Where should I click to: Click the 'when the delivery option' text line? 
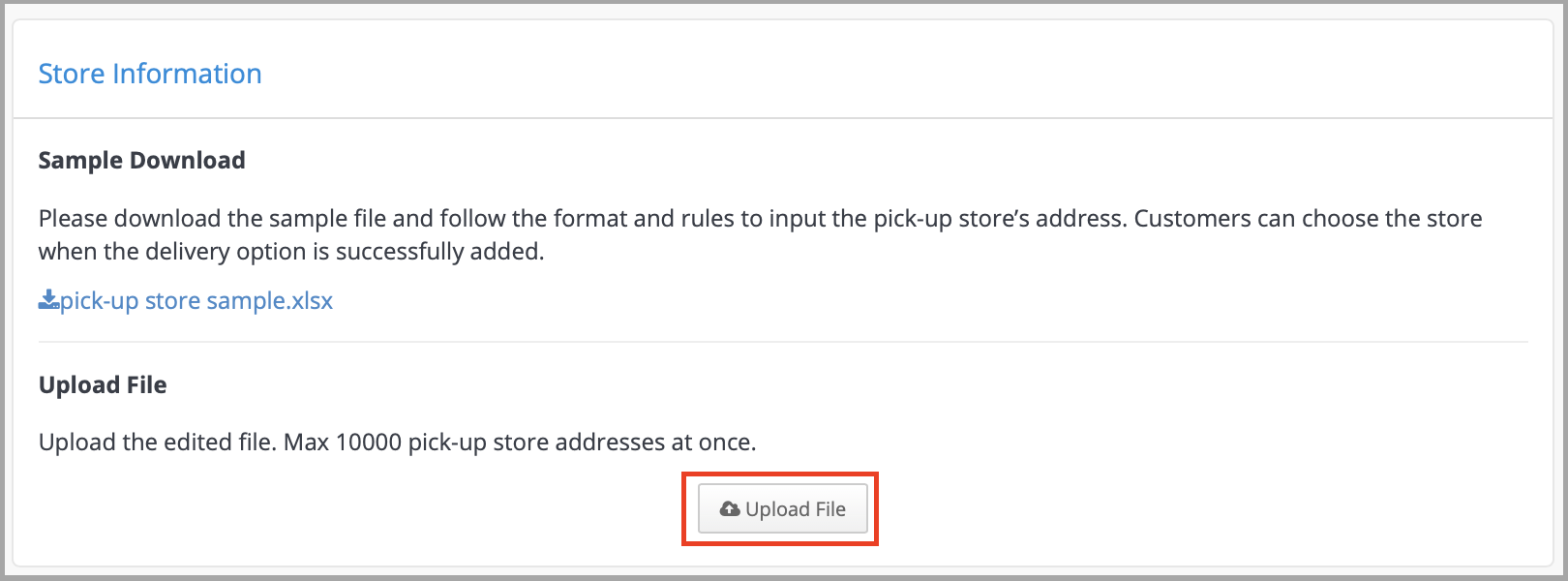(x=291, y=252)
